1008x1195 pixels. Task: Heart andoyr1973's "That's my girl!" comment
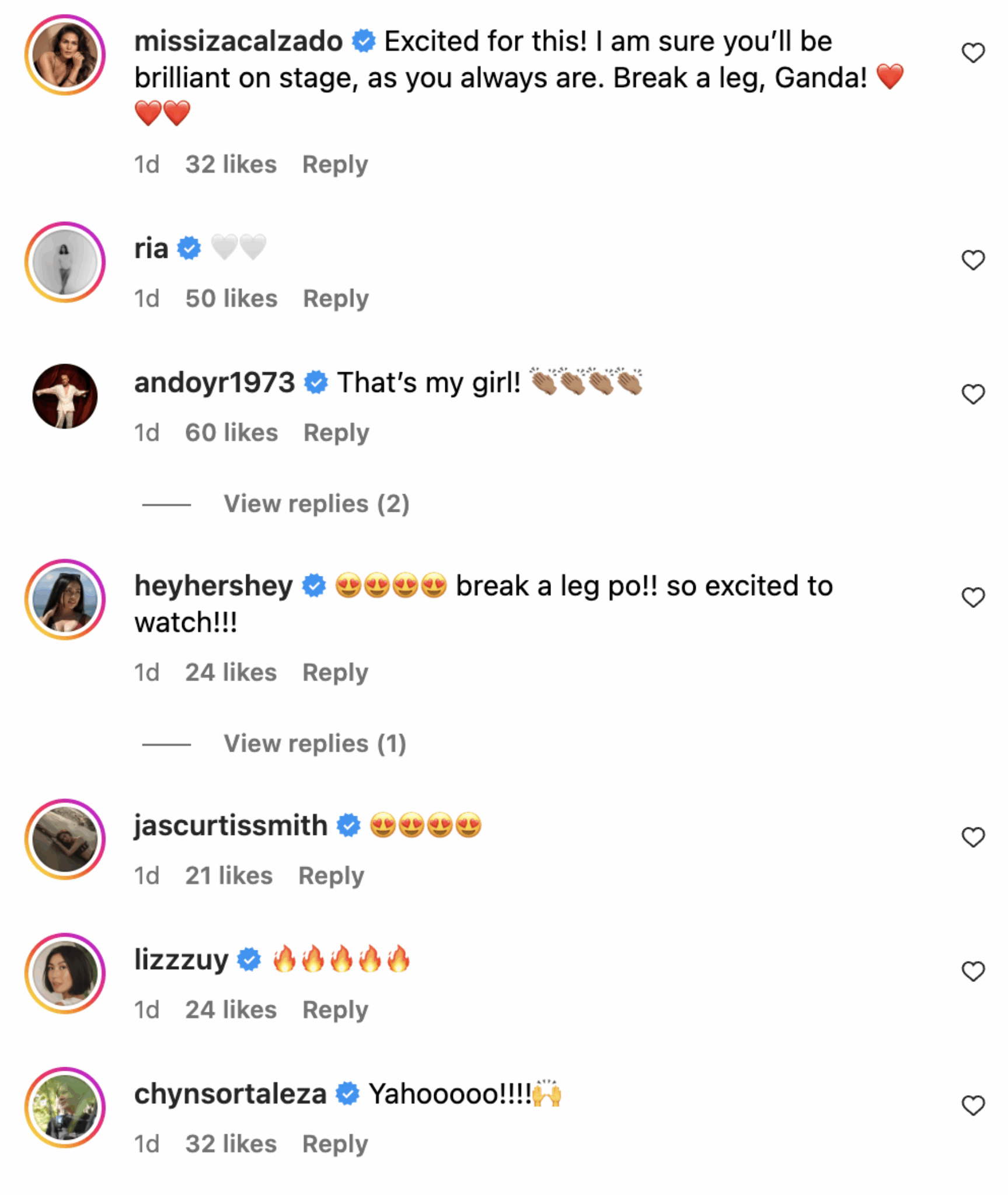click(x=972, y=394)
